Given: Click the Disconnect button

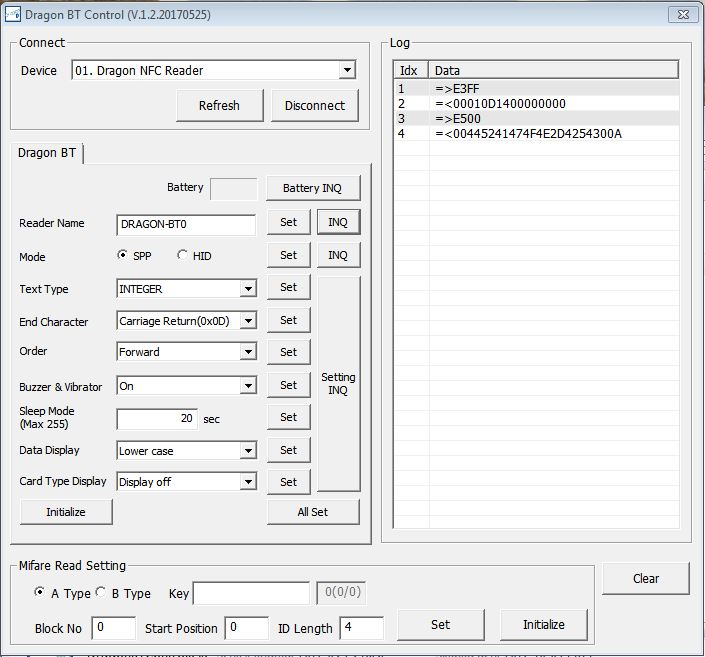Looking at the screenshot, I should (315, 105).
